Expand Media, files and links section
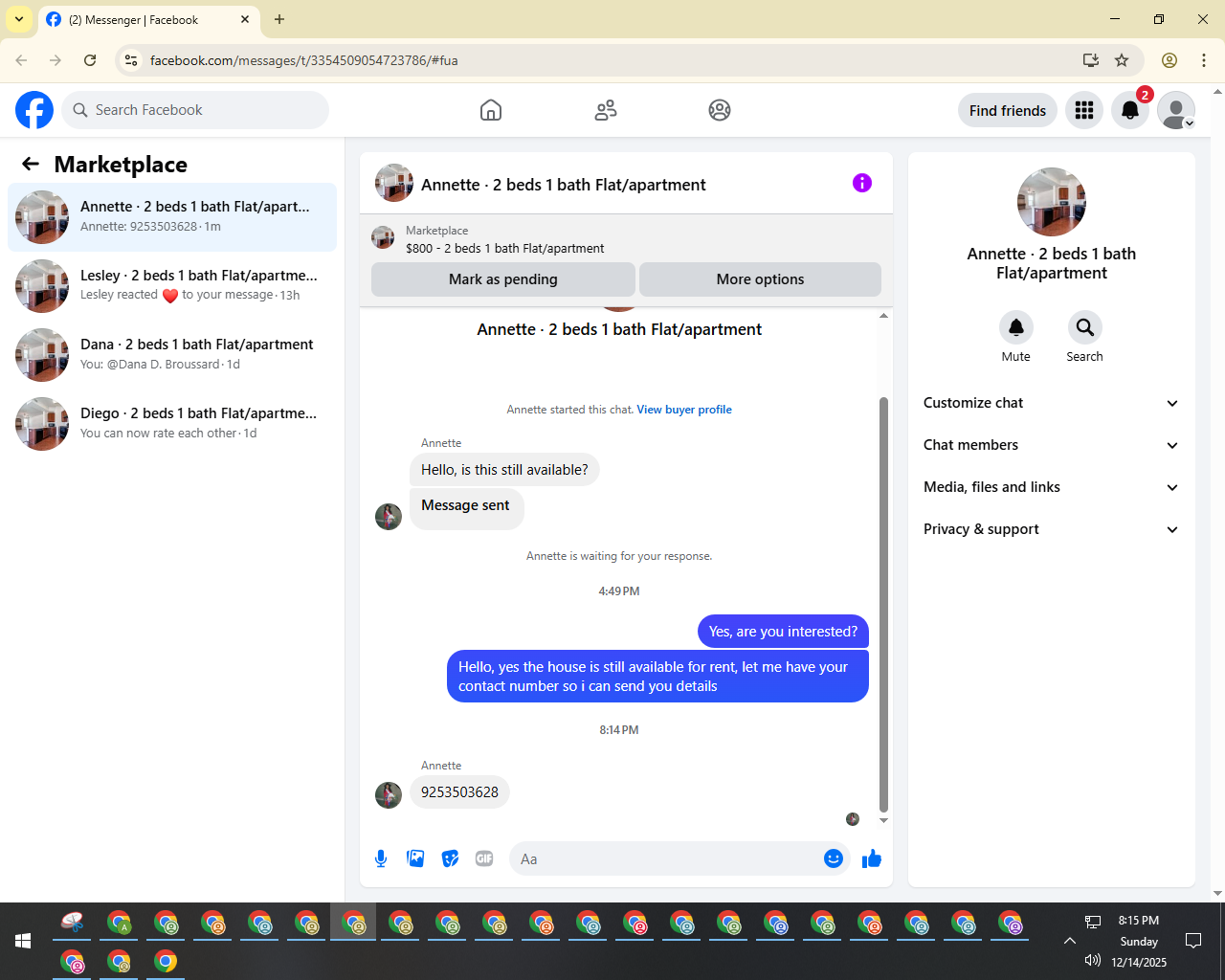Screen dimensions: 1225x980 coord(1052,487)
